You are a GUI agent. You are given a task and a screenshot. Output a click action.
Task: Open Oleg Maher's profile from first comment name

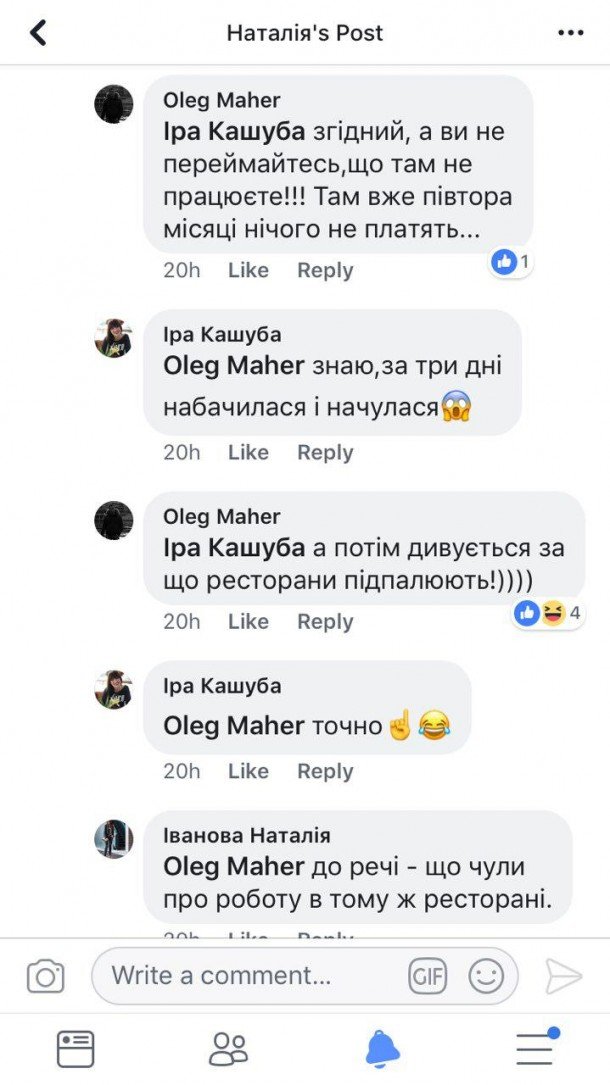pyautogui.click(x=222, y=100)
